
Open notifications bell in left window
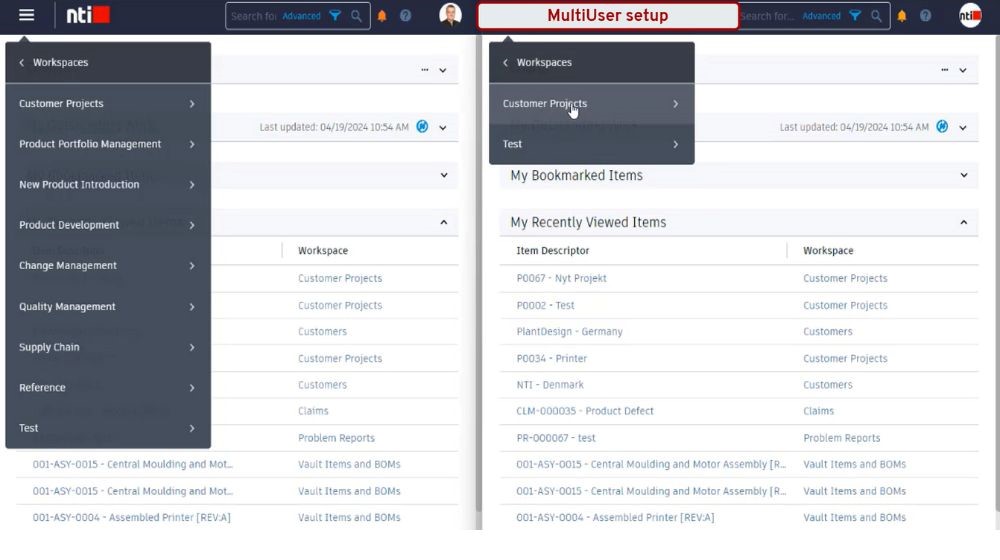382,16
